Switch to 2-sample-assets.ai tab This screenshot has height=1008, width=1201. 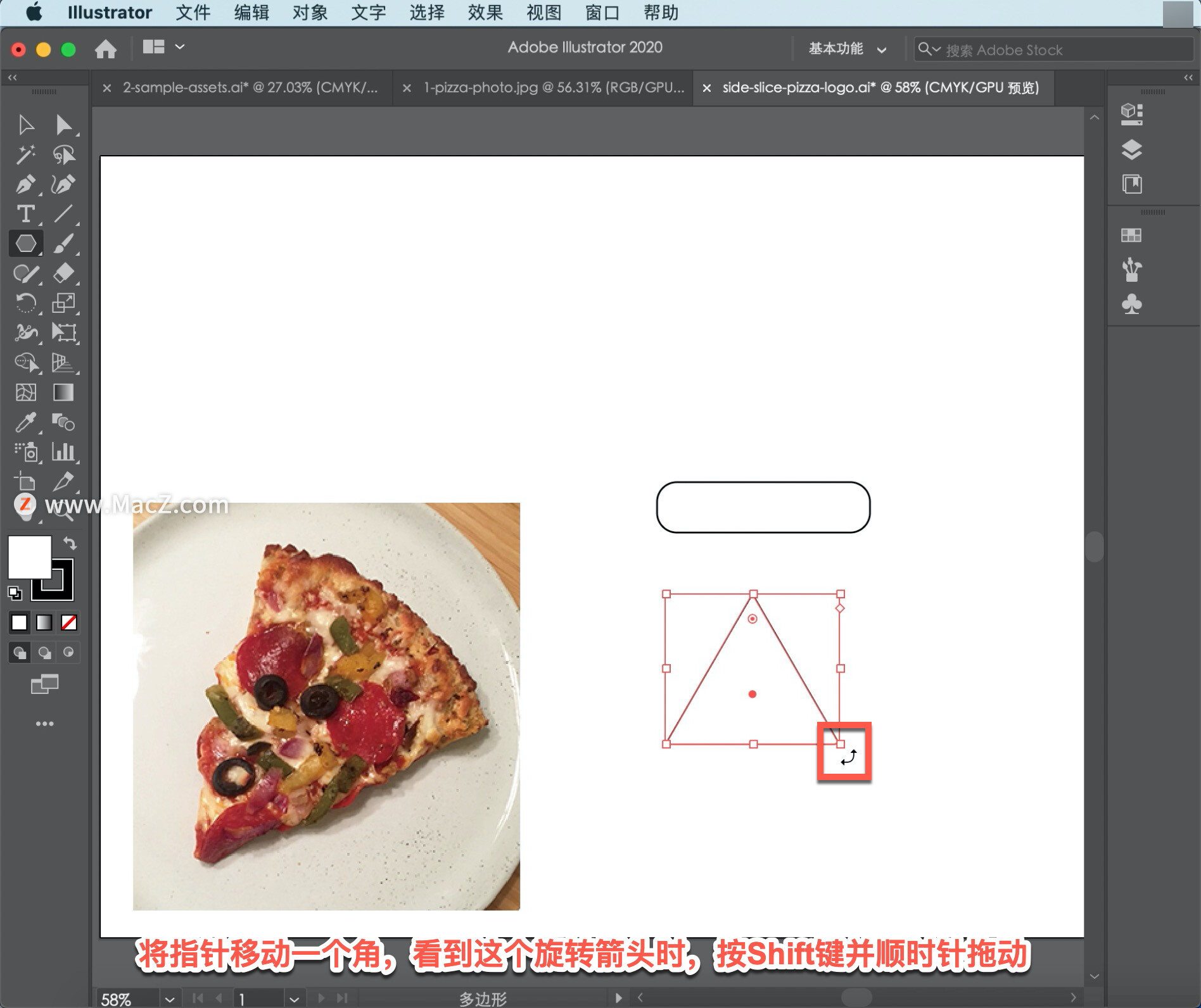(x=250, y=87)
